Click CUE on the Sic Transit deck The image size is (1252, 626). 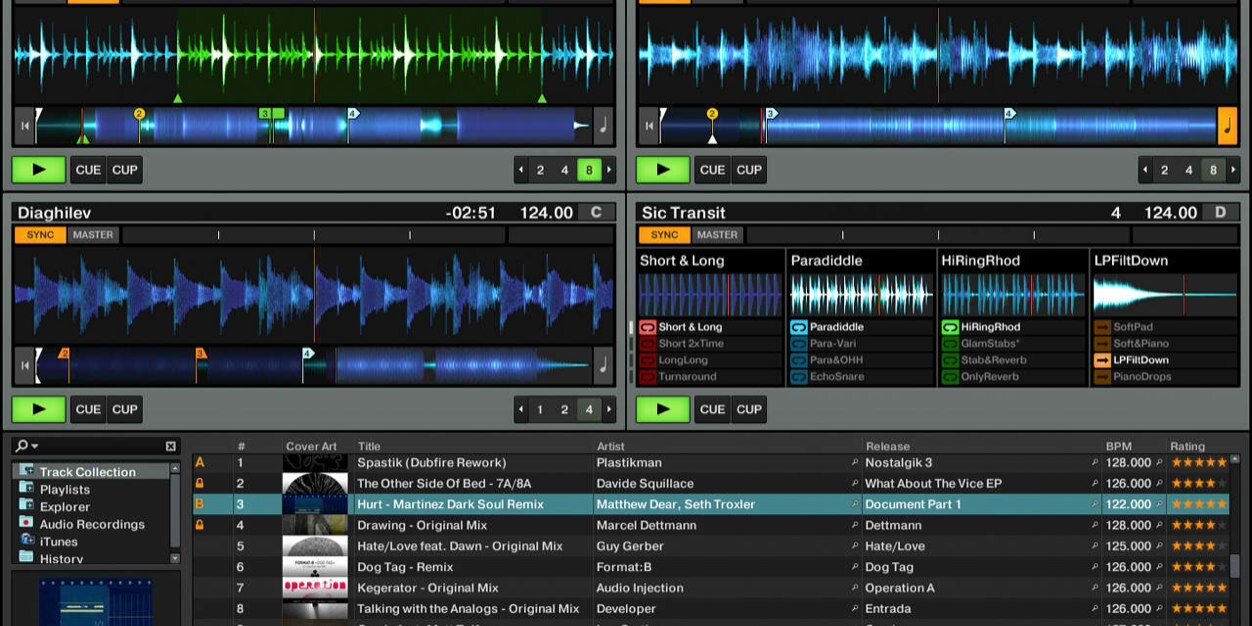click(713, 409)
